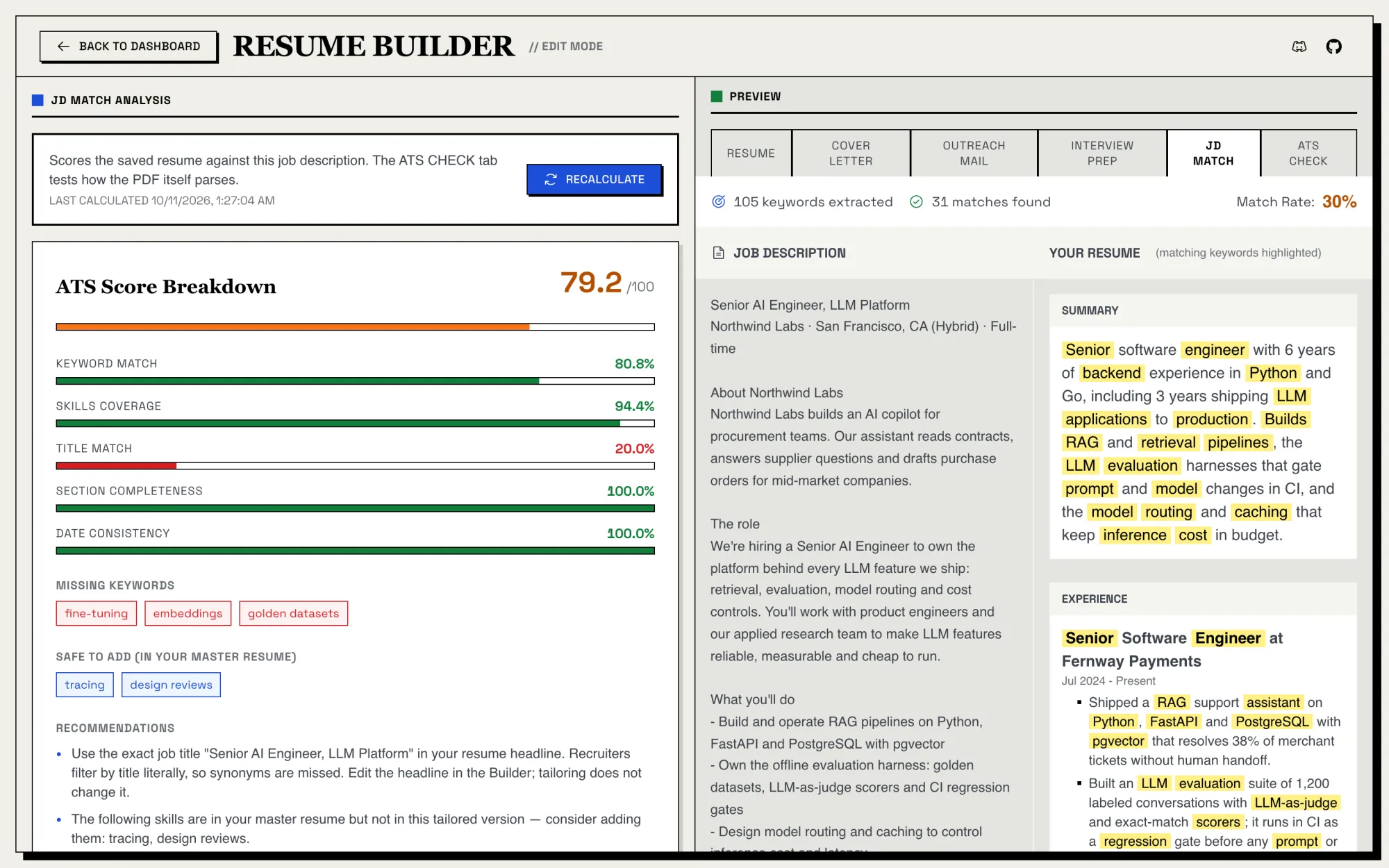The image size is (1389, 868).
Task: Click the Skills Coverage progress bar
Action: pyautogui.click(x=355, y=423)
